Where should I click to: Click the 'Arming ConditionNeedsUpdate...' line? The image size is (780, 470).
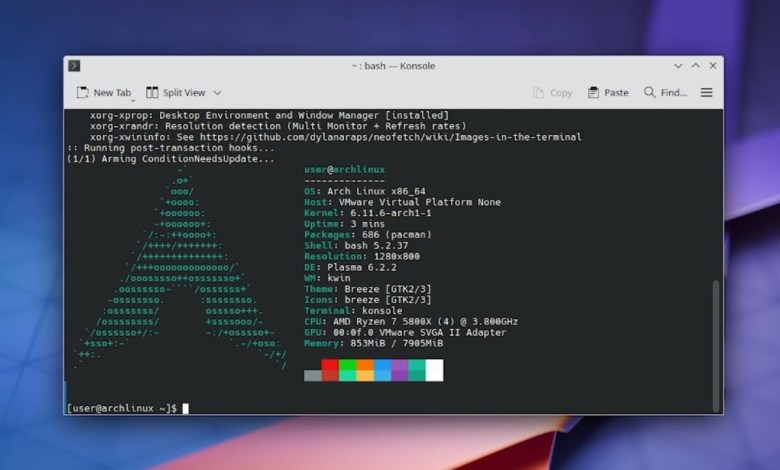point(171,159)
